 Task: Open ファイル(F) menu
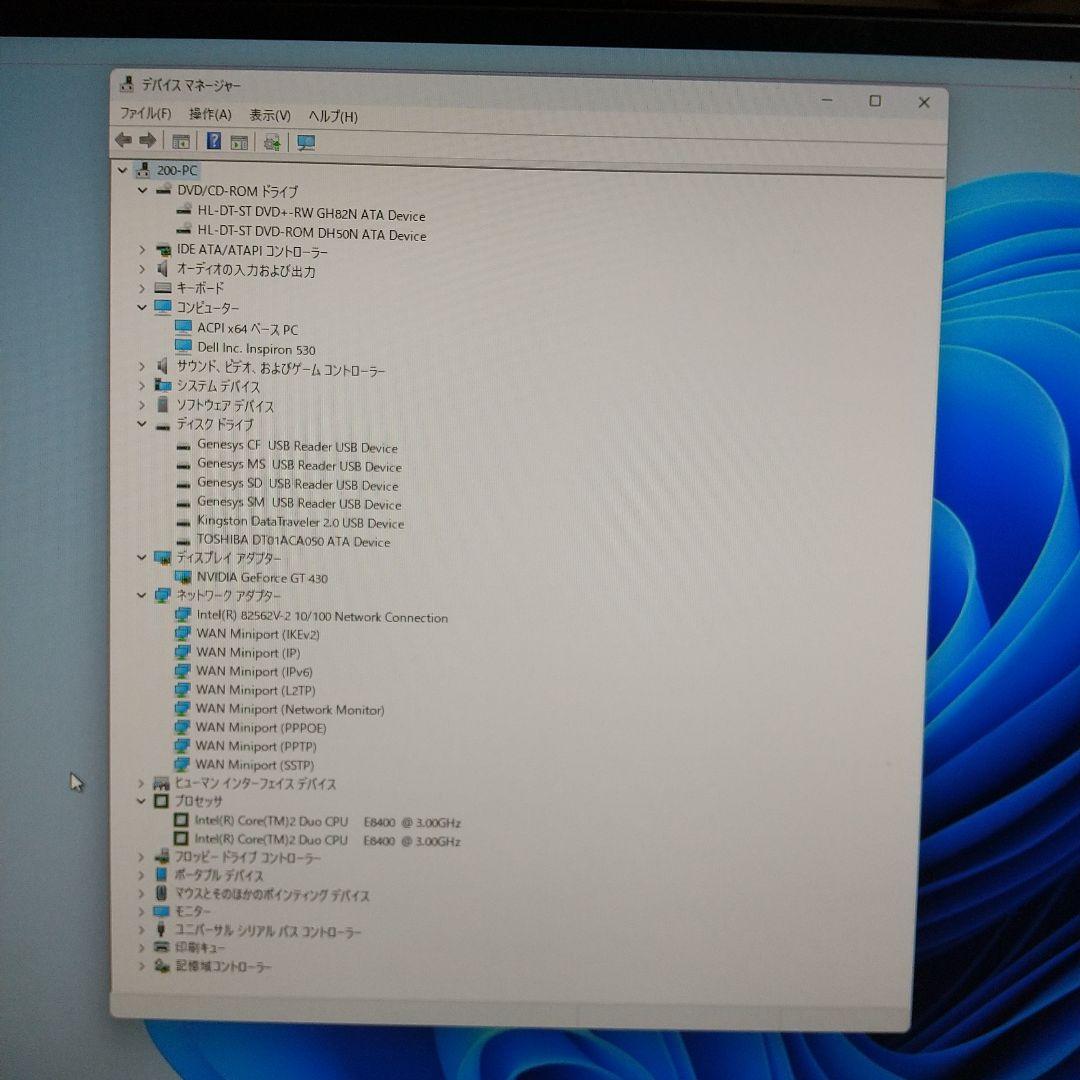[x=145, y=114]
